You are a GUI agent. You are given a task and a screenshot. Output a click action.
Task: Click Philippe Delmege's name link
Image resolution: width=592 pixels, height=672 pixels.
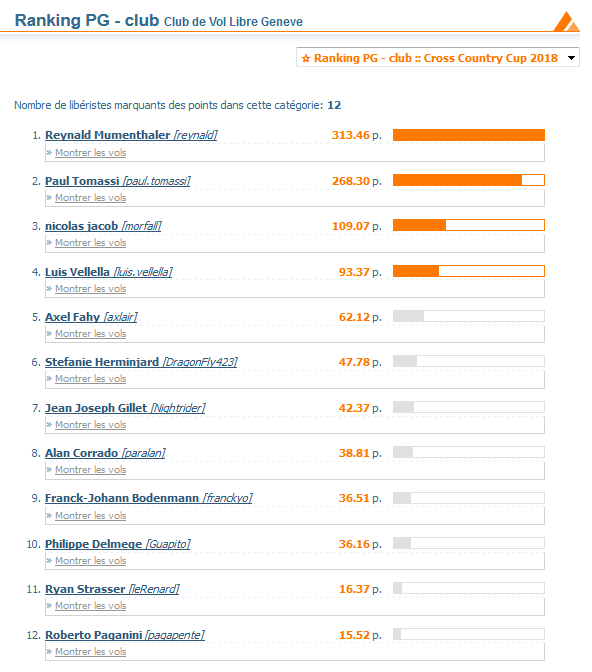(93, 544)
